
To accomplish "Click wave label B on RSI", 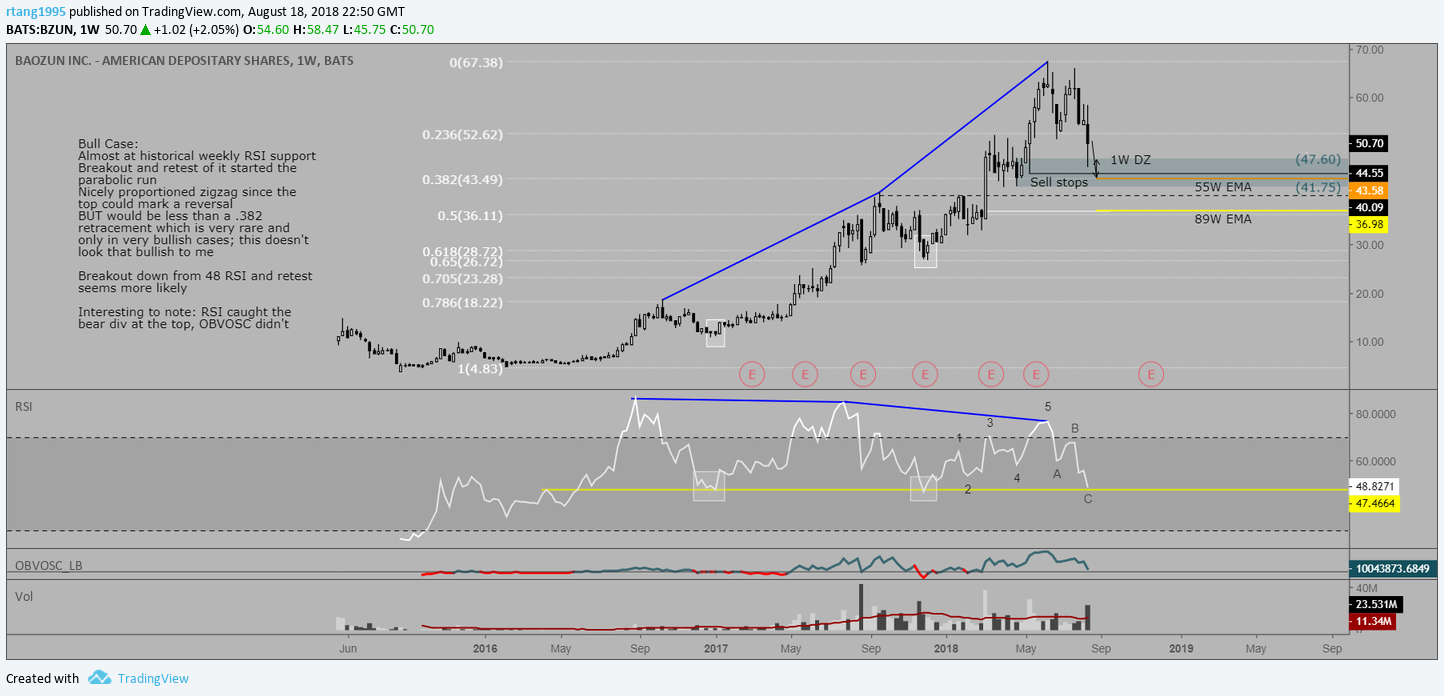I will point(1075,428).
